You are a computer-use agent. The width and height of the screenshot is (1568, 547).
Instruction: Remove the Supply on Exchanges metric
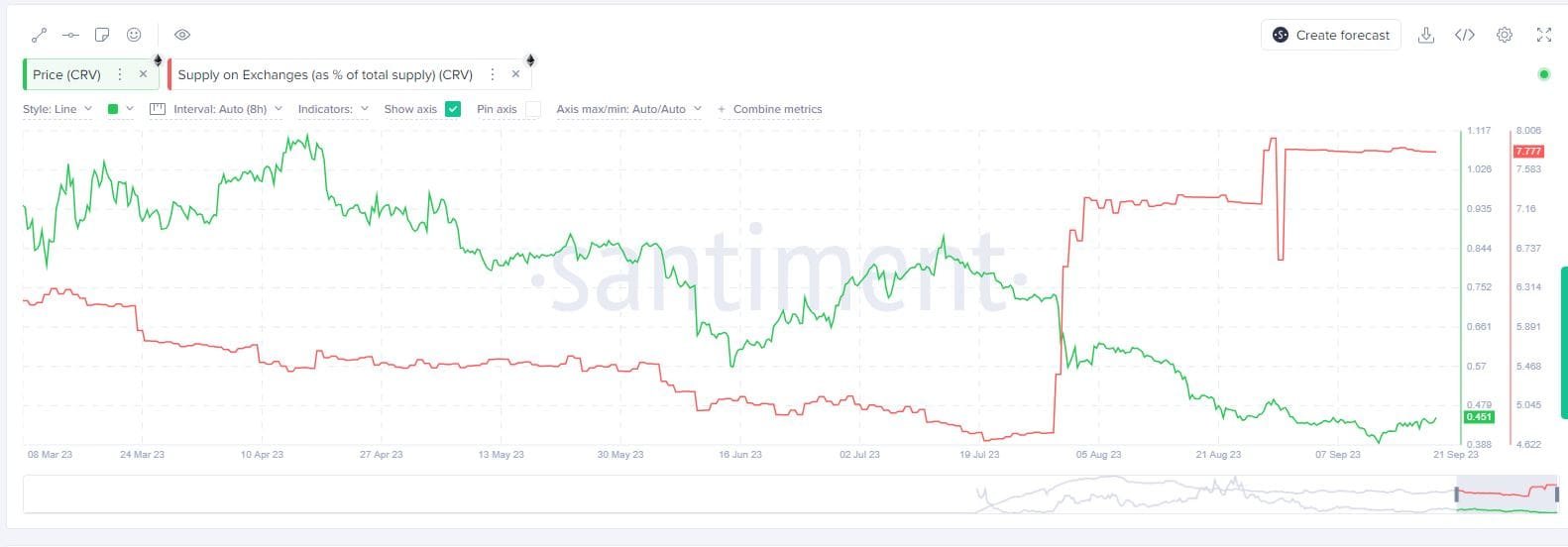coord(515,74)
